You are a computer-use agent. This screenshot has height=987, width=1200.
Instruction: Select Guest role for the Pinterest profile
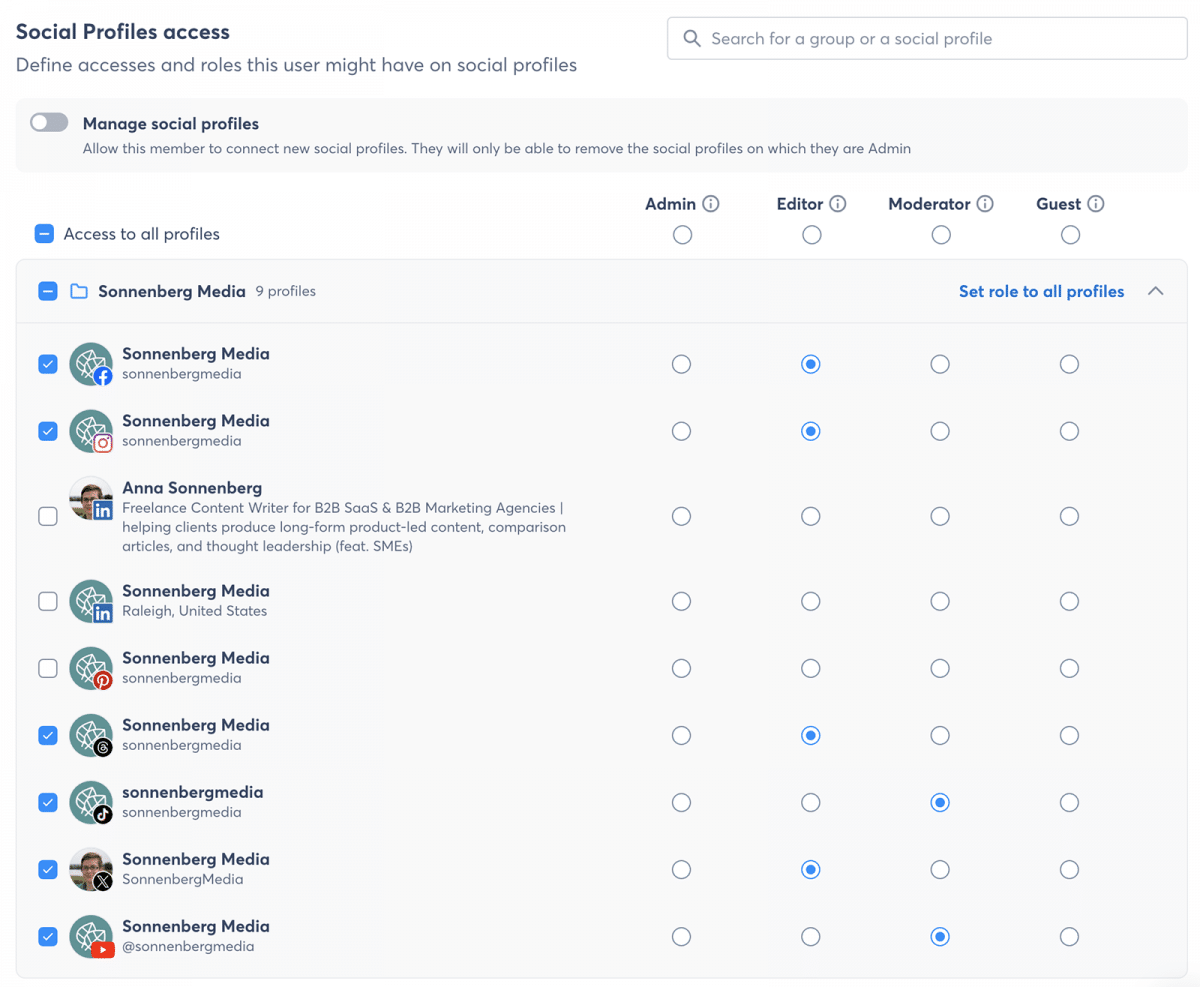(1069, 668)
